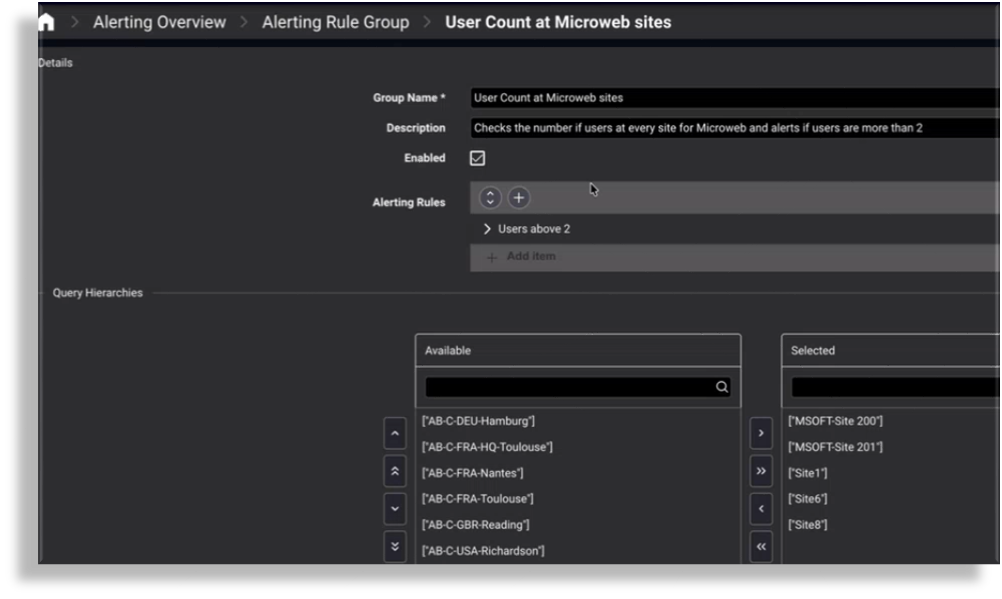The height and width of the screenshot is (599, 1002).
Task: Click the Available list header
Action: click(x=578, y=350)
